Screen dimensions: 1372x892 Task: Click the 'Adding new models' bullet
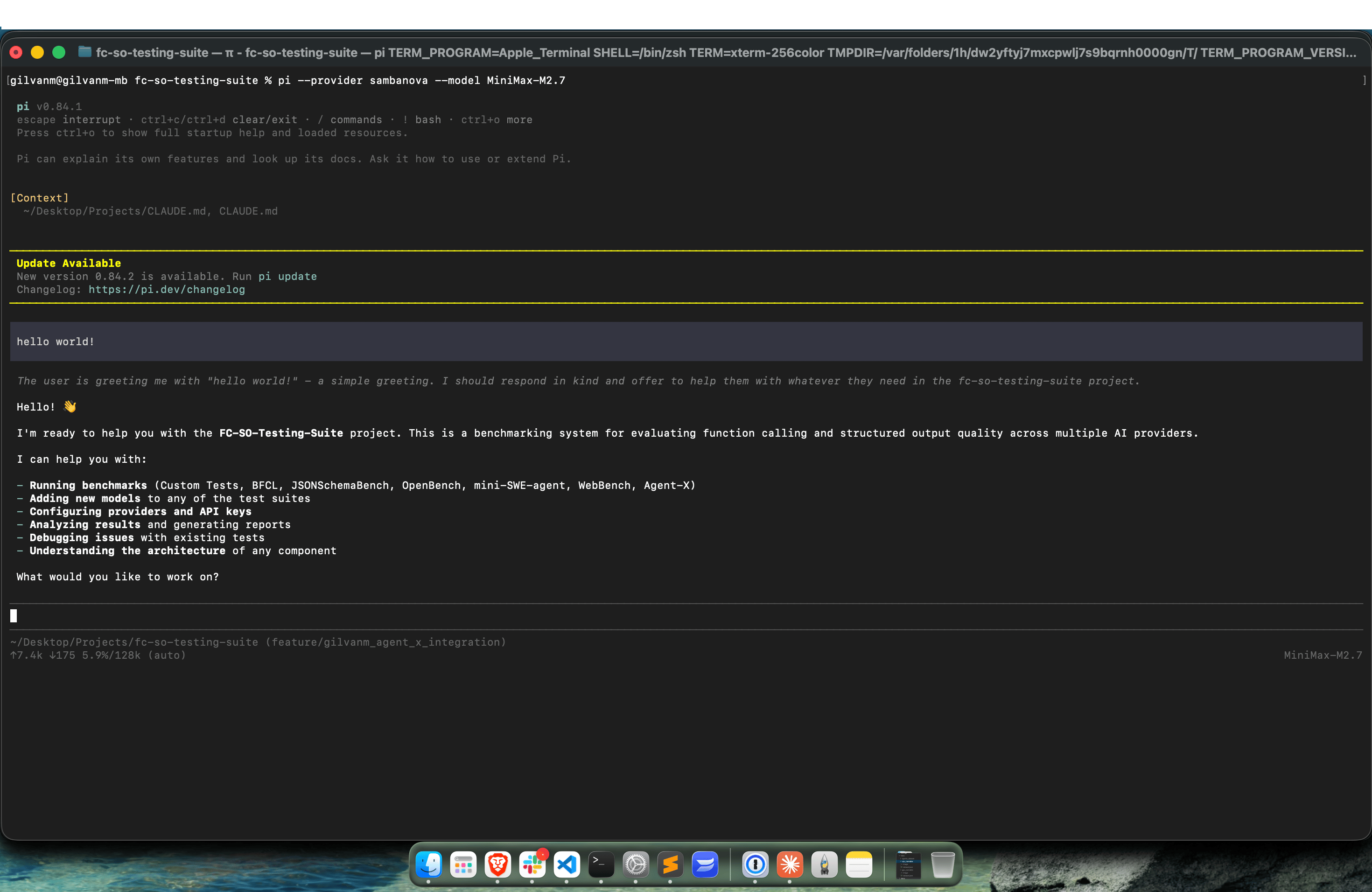(163, 498)
